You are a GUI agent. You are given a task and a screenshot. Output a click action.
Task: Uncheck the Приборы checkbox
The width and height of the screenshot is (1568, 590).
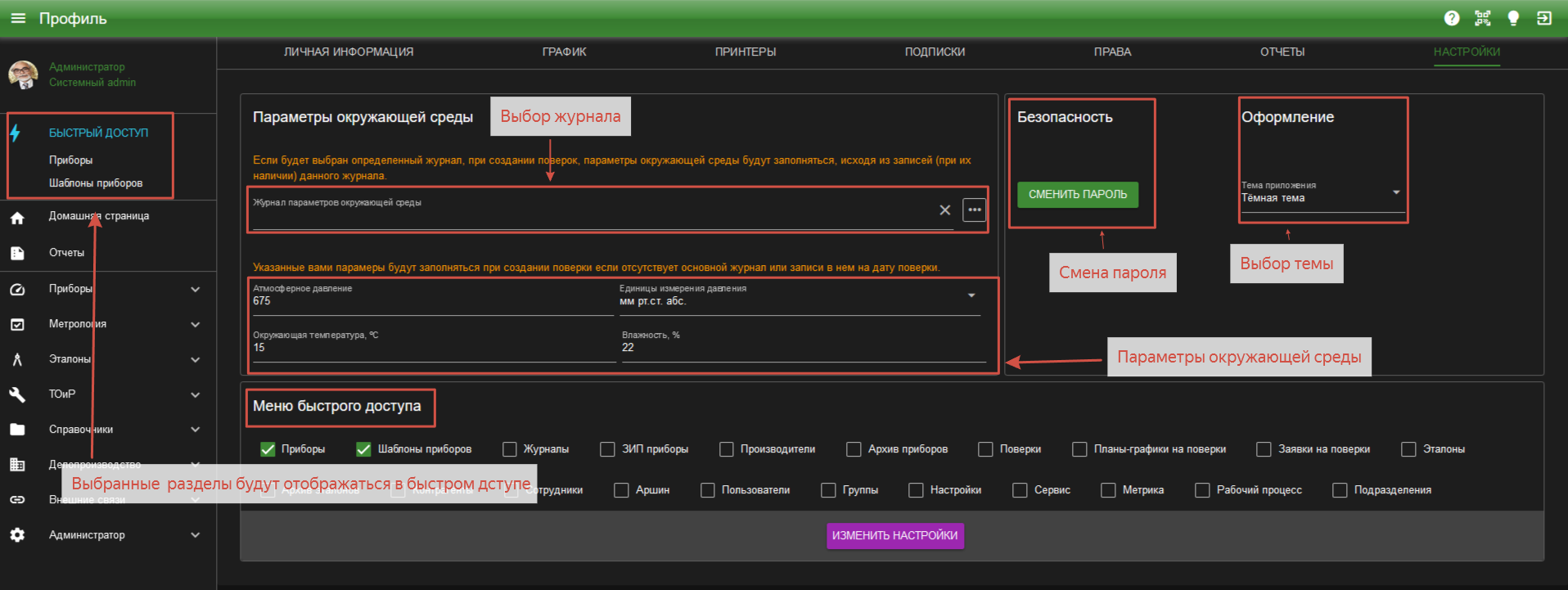point(268,449)
